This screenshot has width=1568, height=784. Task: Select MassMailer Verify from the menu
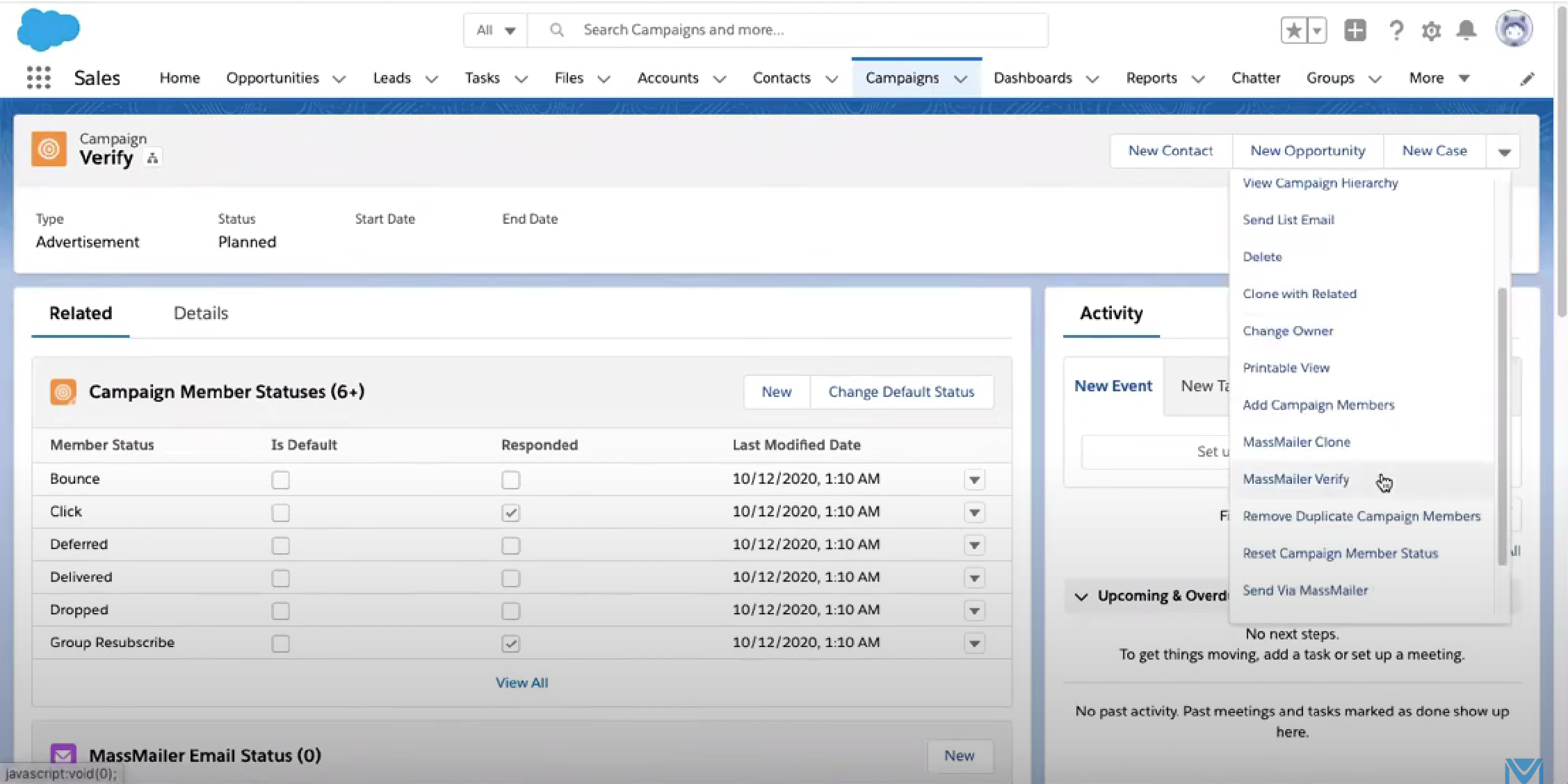(x=1295, y=479)
